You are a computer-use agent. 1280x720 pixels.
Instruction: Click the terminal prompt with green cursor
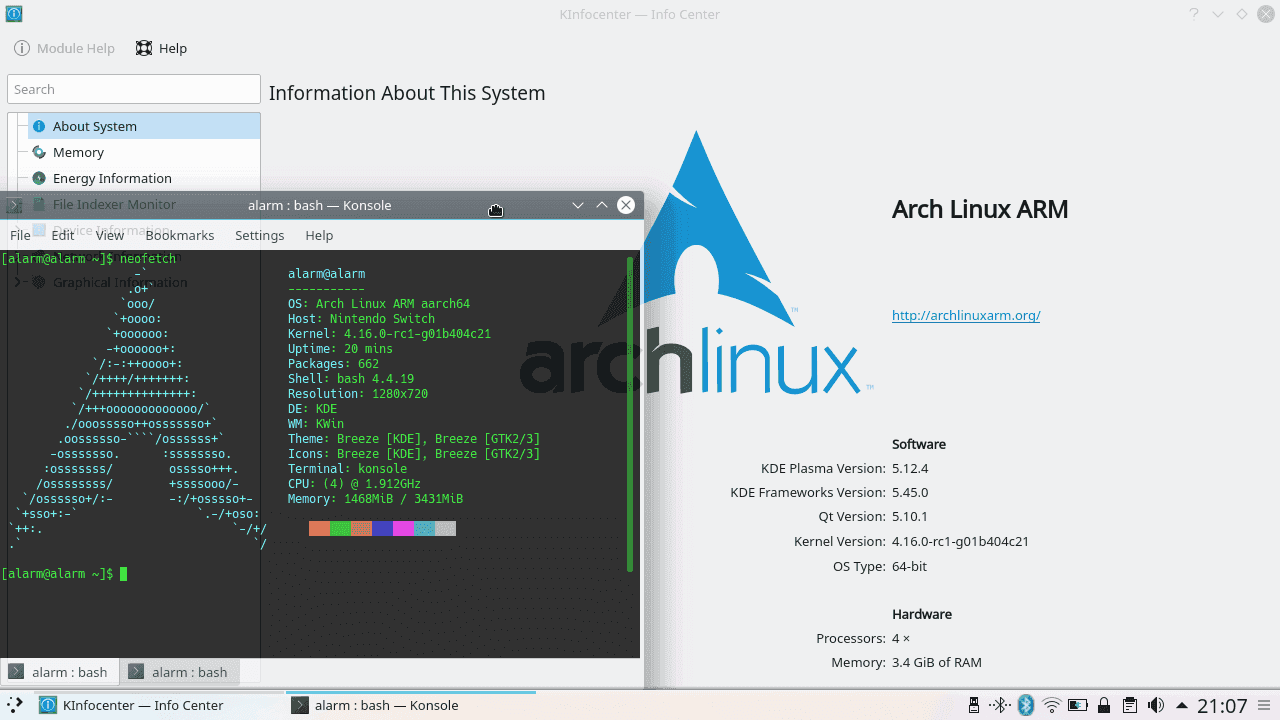(x=65, y=574)
